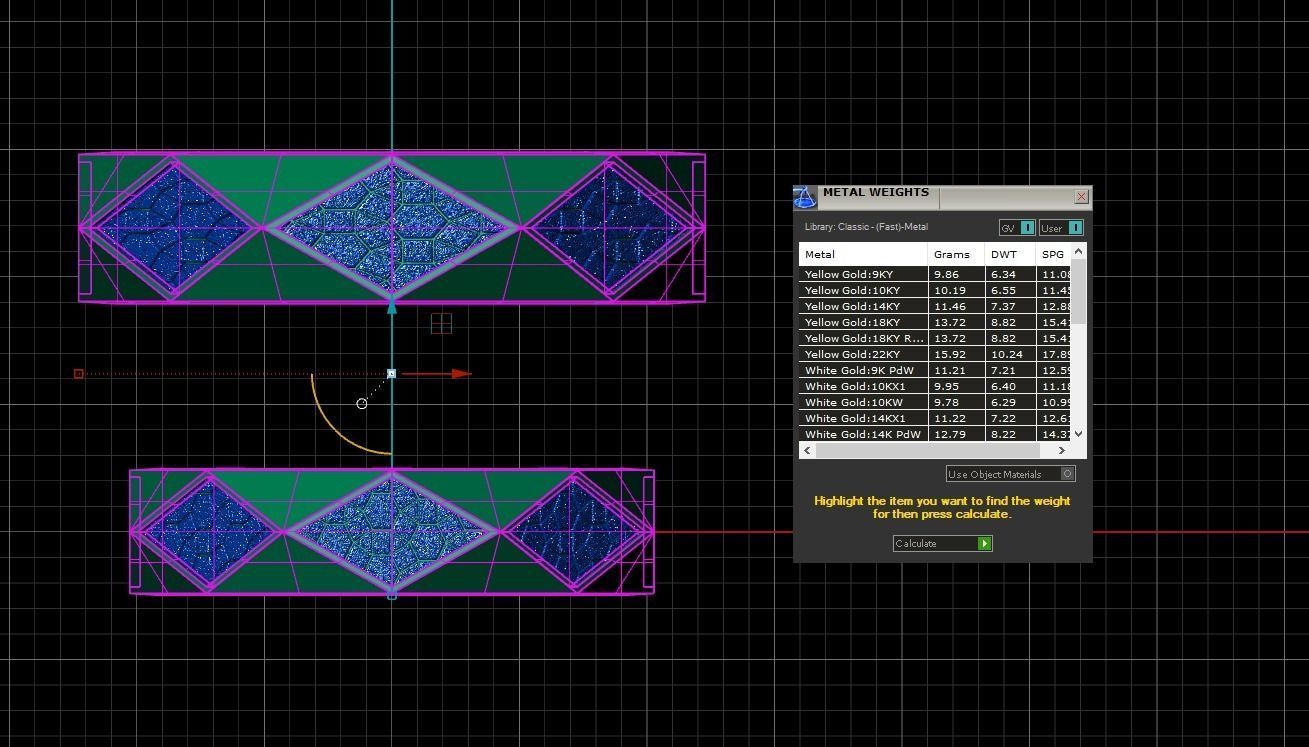The image size is (1309, 747).
Task: Click the DWT column header
Action: click(x=1010, y=254)
